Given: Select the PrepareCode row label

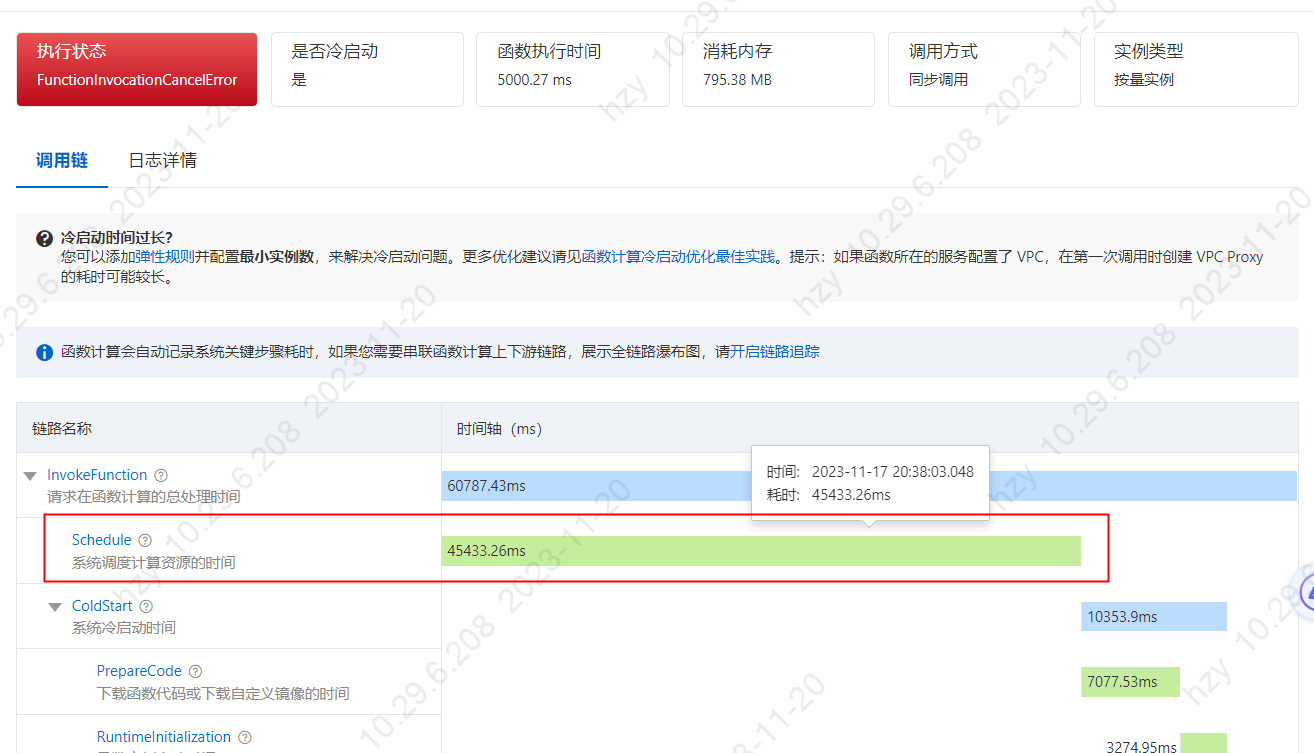Looking at the screenshot, I should [139, 671].
